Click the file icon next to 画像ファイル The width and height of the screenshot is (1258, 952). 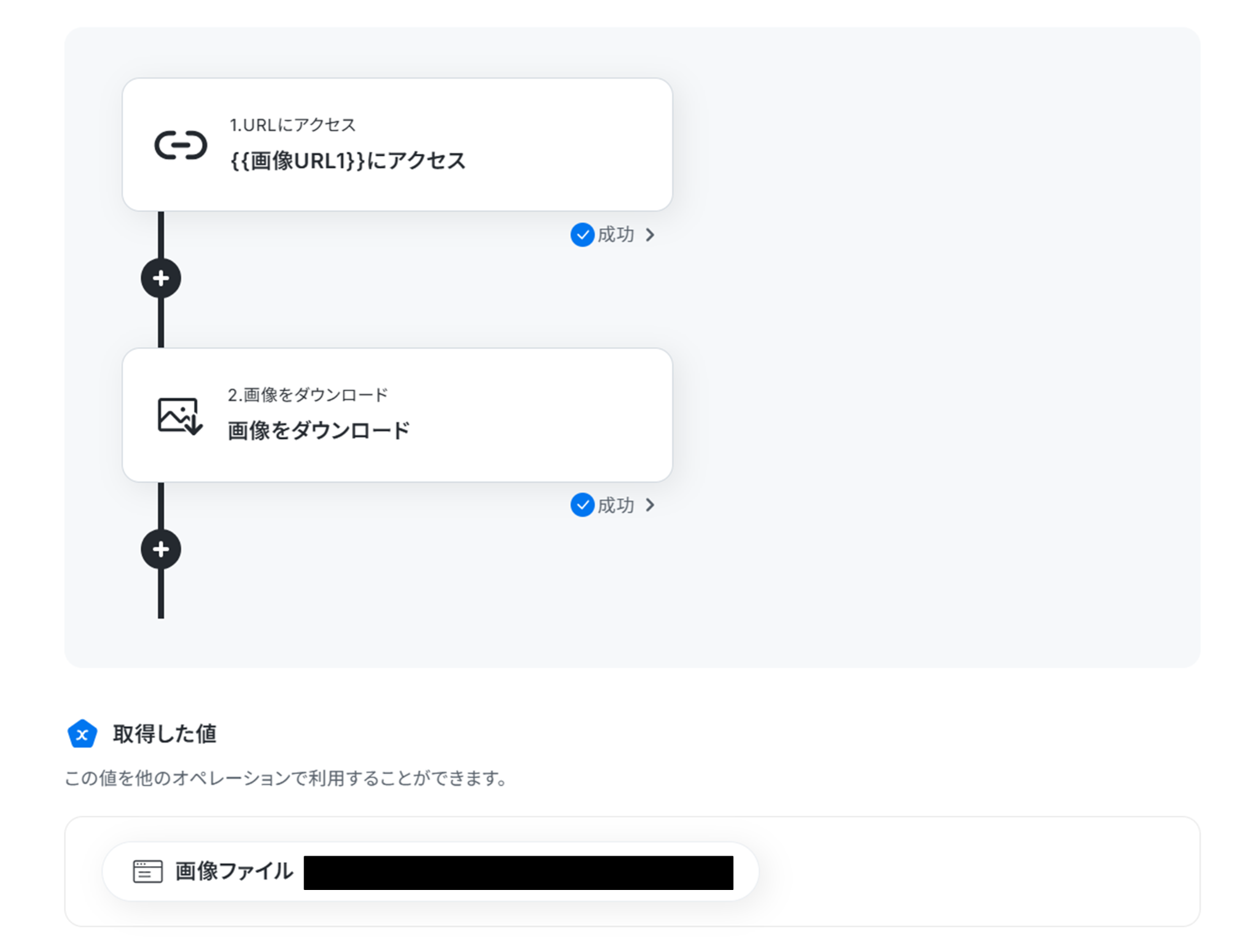[x=147, y=871]
